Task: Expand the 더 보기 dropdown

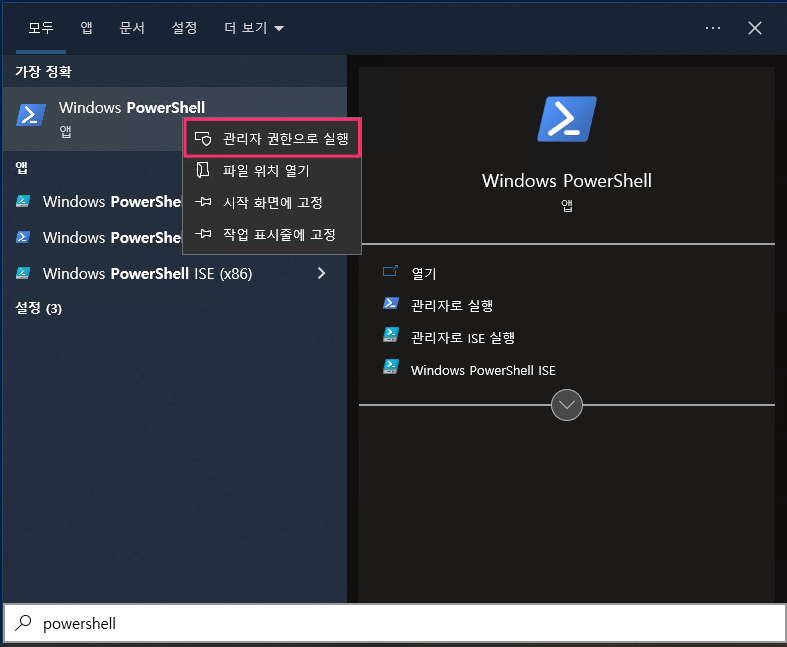Action: point(253,28)
